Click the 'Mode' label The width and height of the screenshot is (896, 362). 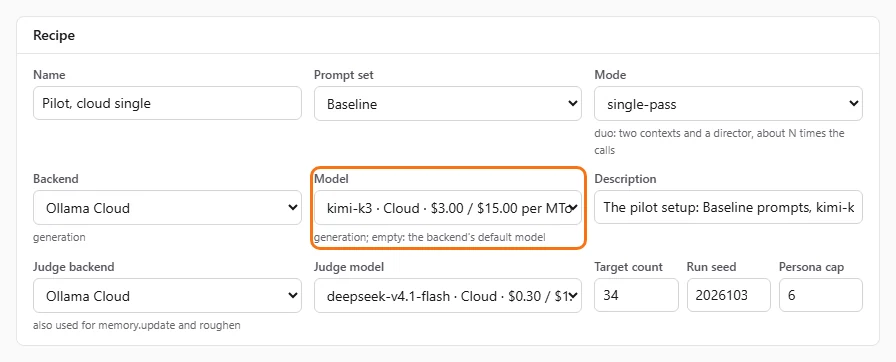point(610,75)
